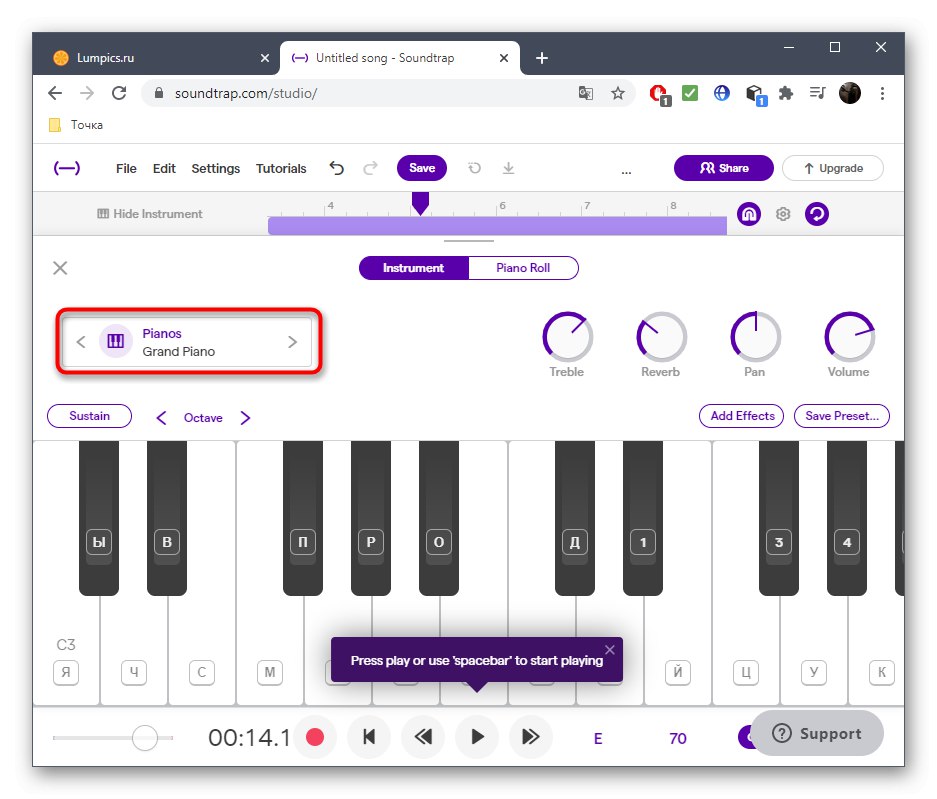
Task: Click the purple region in the timeline
Action: coord(497,226)
